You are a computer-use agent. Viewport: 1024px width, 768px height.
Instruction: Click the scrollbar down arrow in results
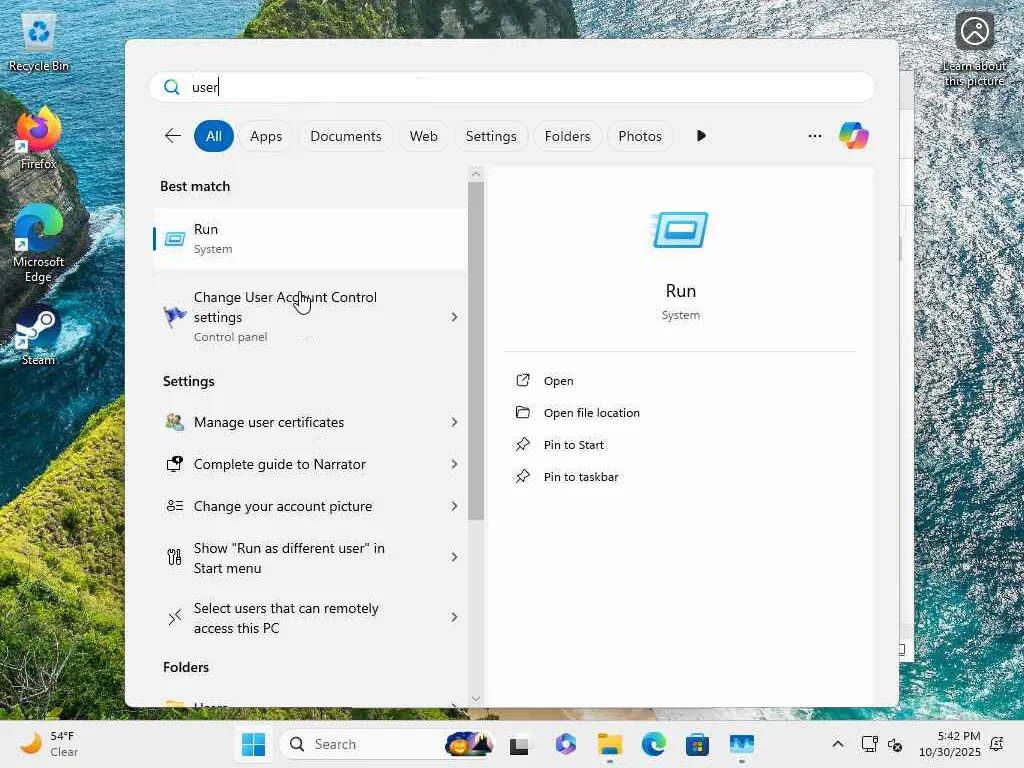click(x=475, y=698)
